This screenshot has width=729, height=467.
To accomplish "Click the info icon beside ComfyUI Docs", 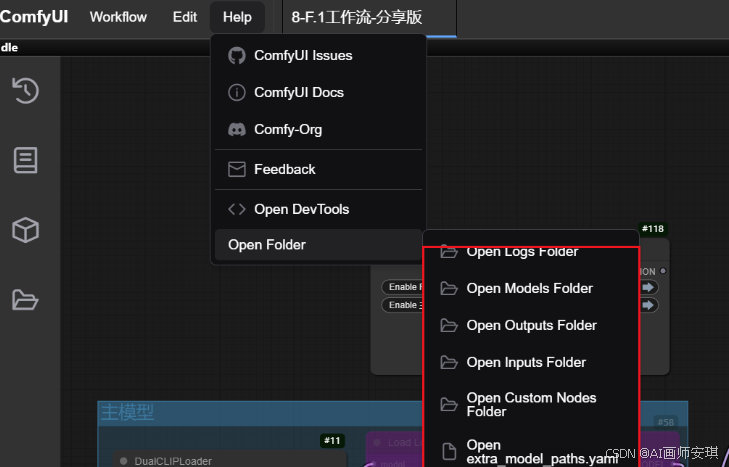I will 237,93.
